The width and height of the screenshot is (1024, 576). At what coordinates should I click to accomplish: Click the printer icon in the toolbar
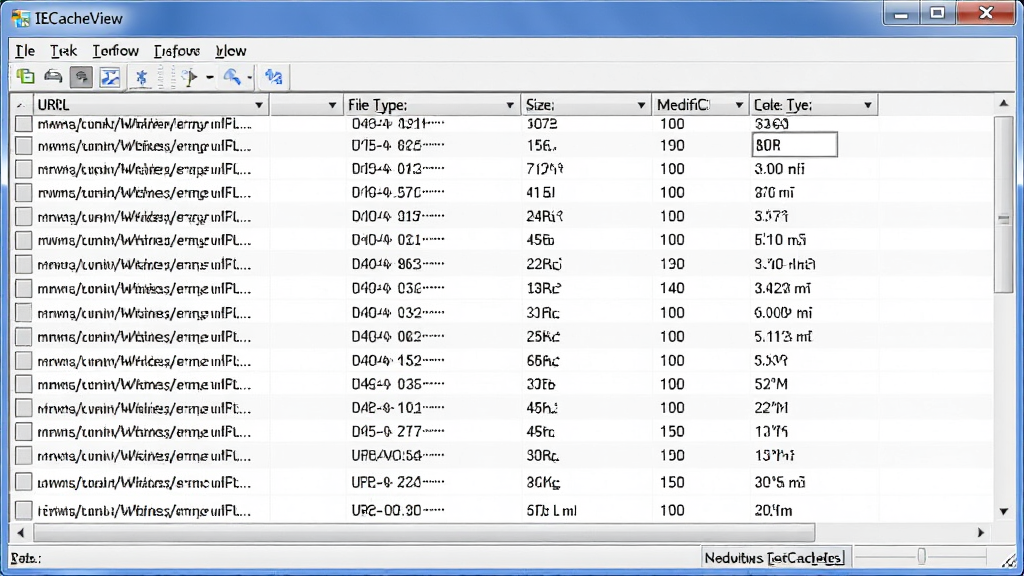[53, 77]
